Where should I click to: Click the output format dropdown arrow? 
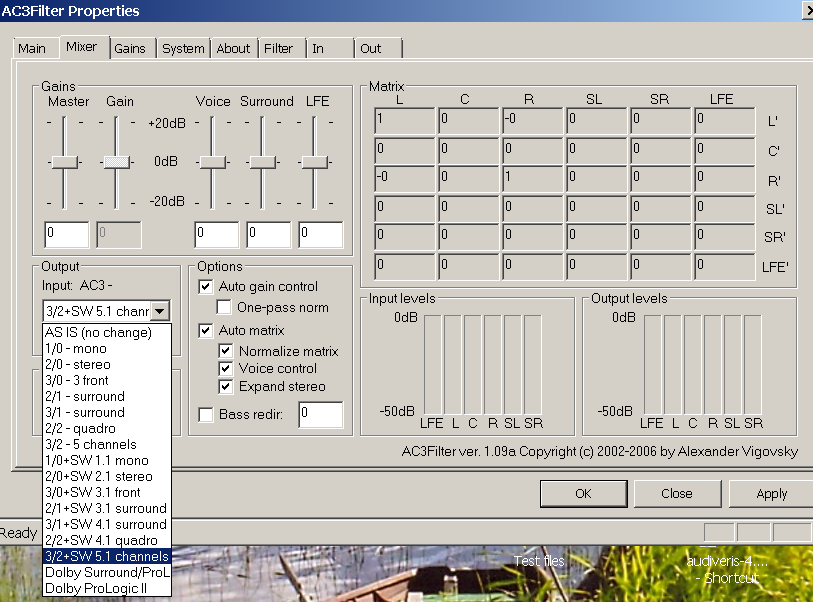(x=161, y=312)
